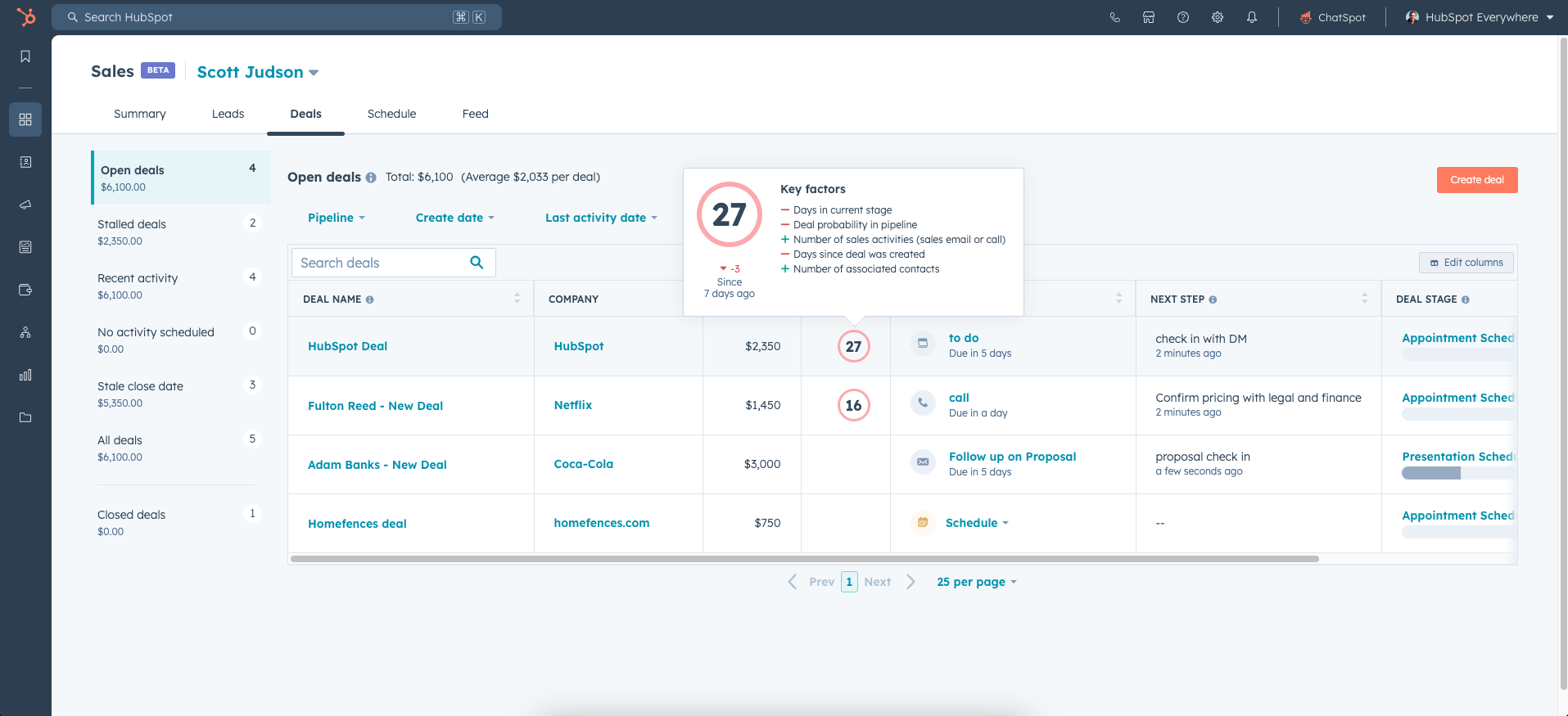This screenshot has width=1568, height=716.
Task: Sort by the DEAL NAME column arrows
Action: coord(517,299)
